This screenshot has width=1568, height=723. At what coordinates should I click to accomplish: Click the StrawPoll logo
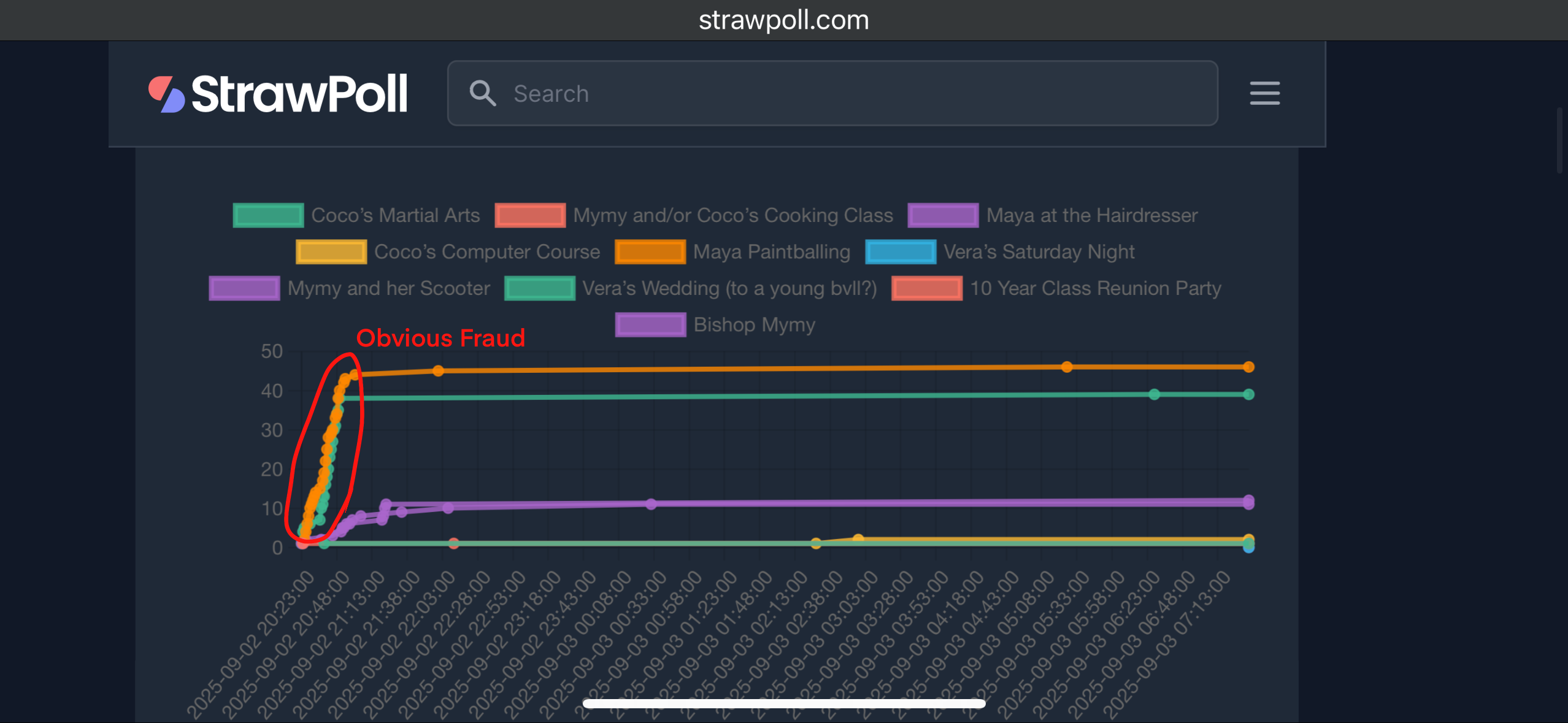[277, 94]
